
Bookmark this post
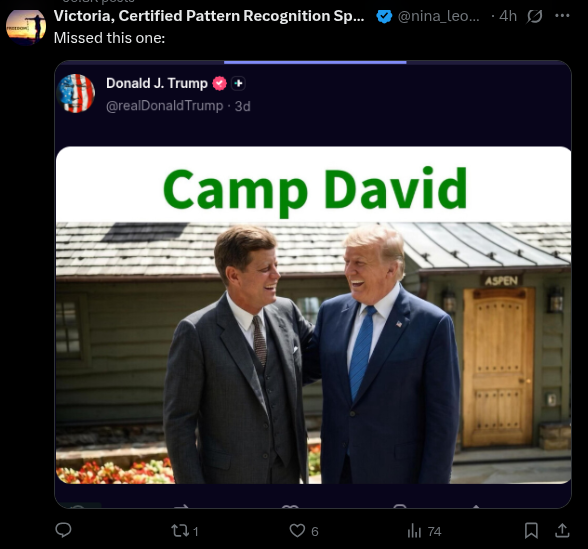pyautogui.click(x=531, y=531)
